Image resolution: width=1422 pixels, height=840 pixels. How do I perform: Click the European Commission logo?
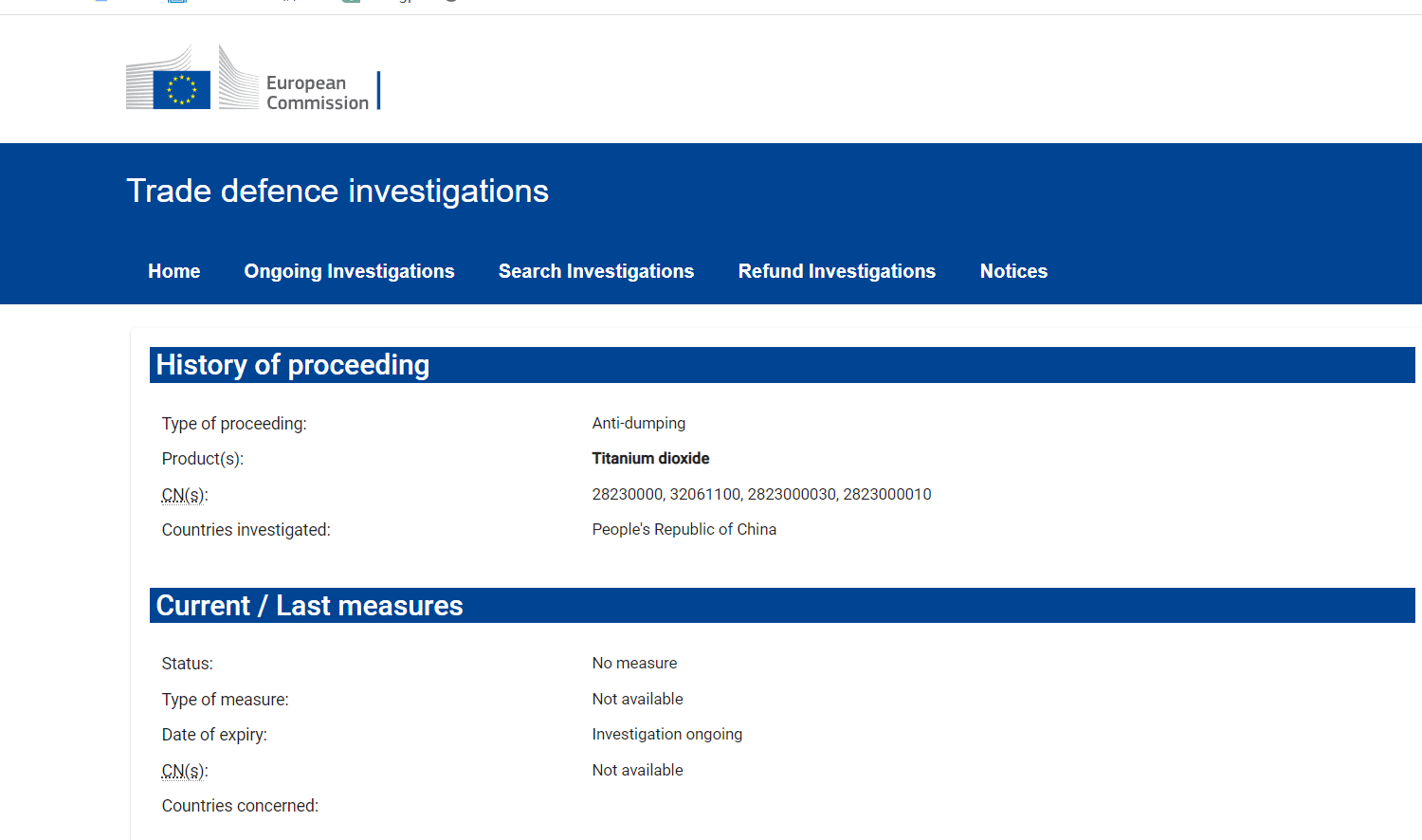(251, 80)
